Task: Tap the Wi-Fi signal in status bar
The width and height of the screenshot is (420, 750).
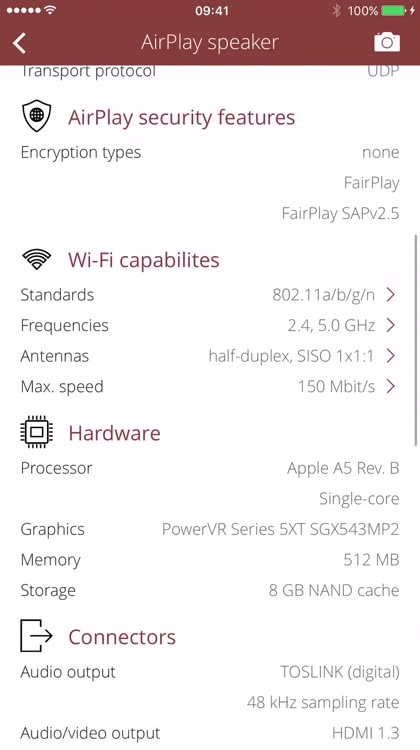Action: pos(50,10)
